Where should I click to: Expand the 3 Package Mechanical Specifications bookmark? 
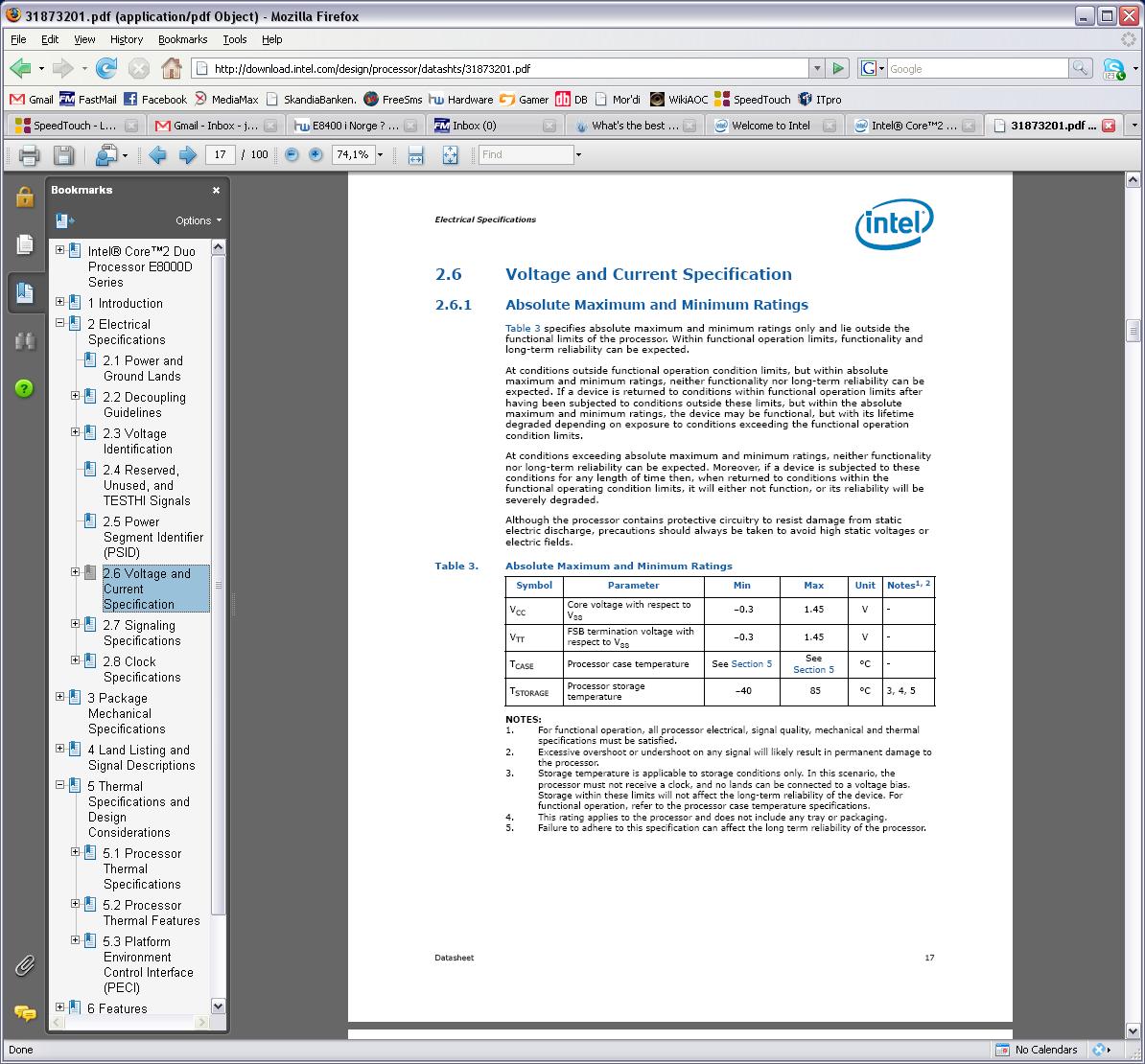point(59,696)
